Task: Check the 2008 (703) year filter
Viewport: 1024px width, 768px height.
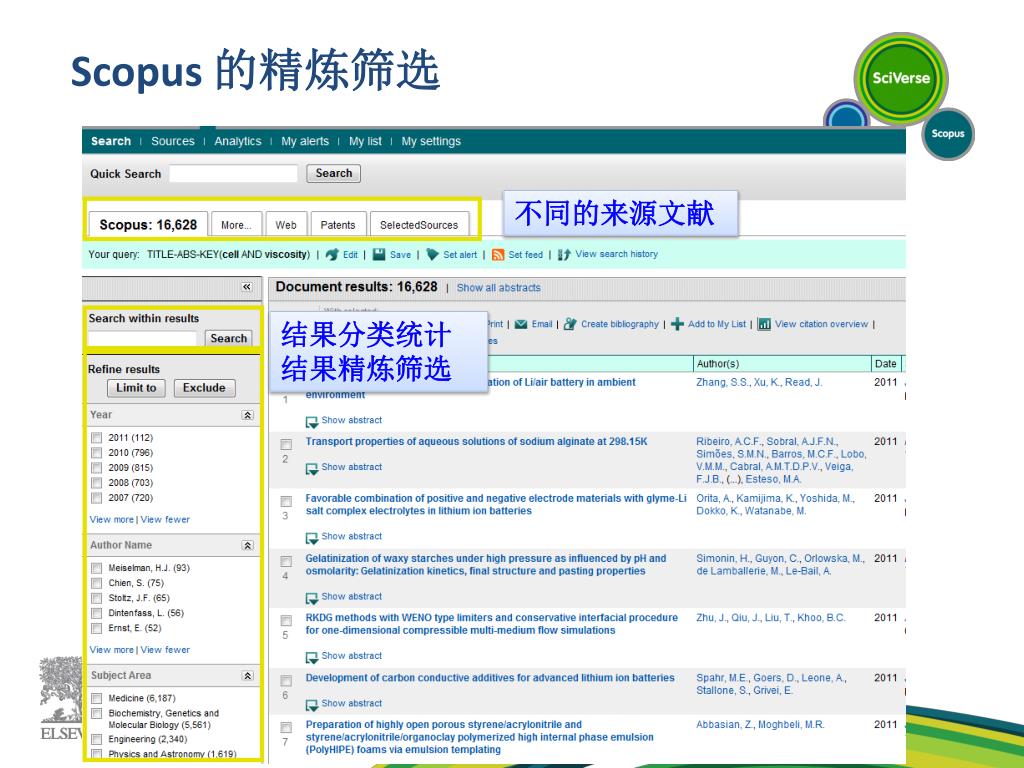Action: (x=97, y=483)
